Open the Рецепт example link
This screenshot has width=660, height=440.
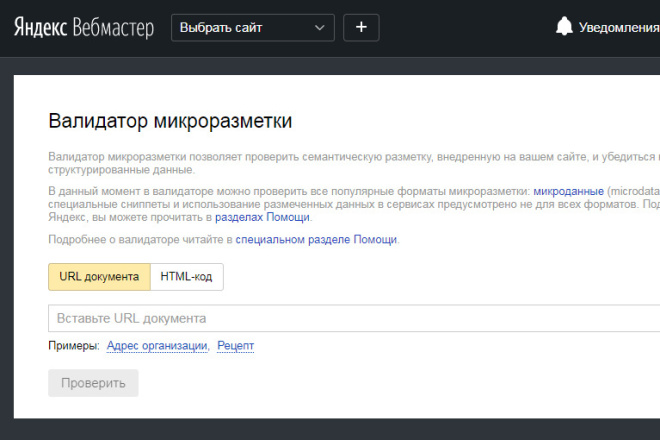coord(235,346)
